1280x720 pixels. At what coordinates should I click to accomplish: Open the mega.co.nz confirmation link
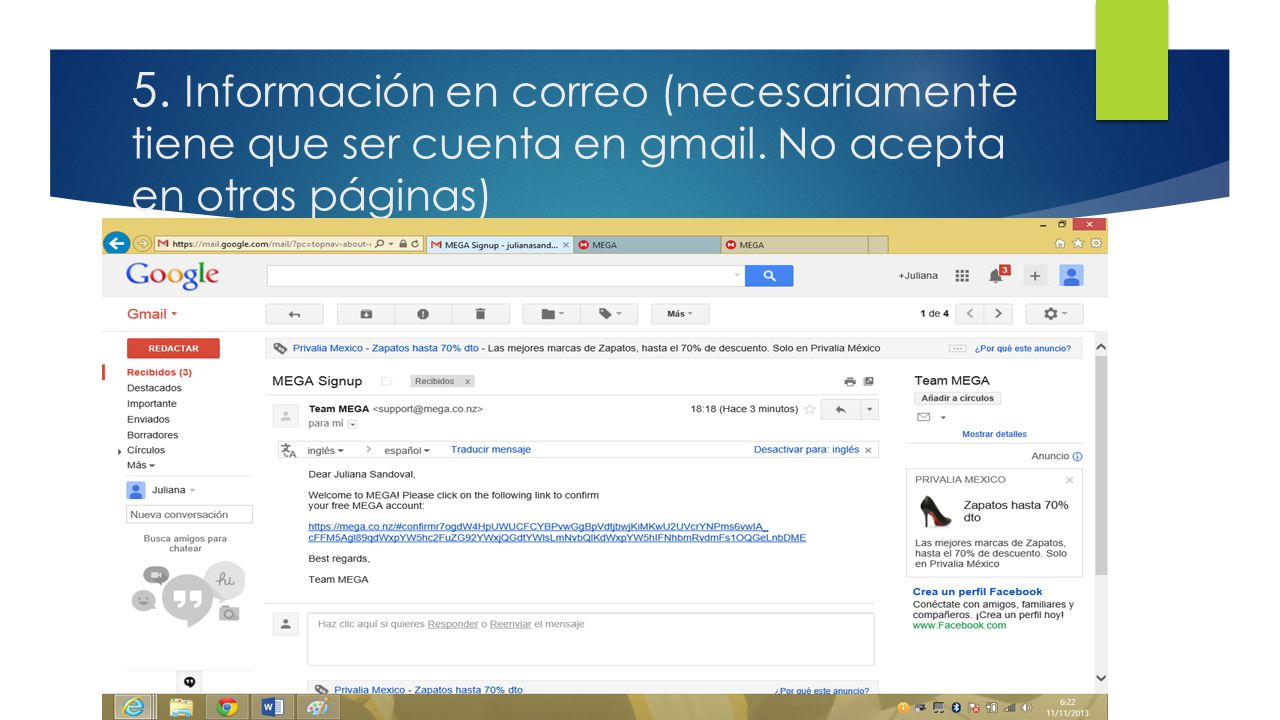click(557, 532)
